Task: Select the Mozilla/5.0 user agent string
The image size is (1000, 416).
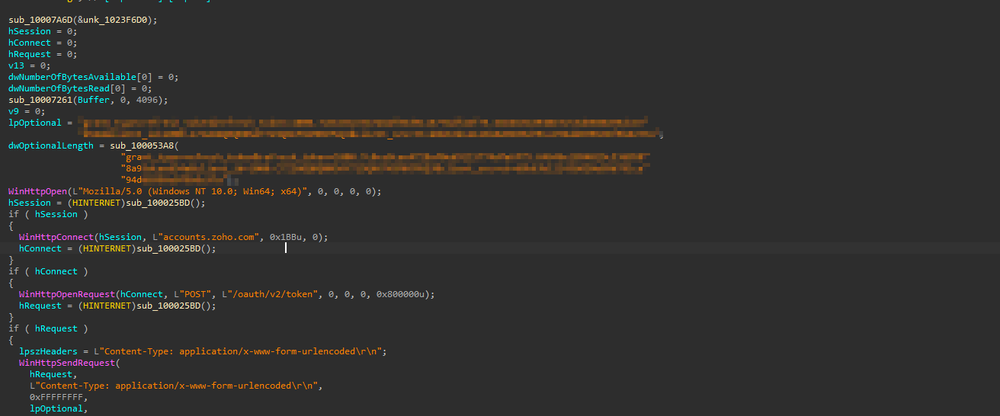Action: coord(192,192)
